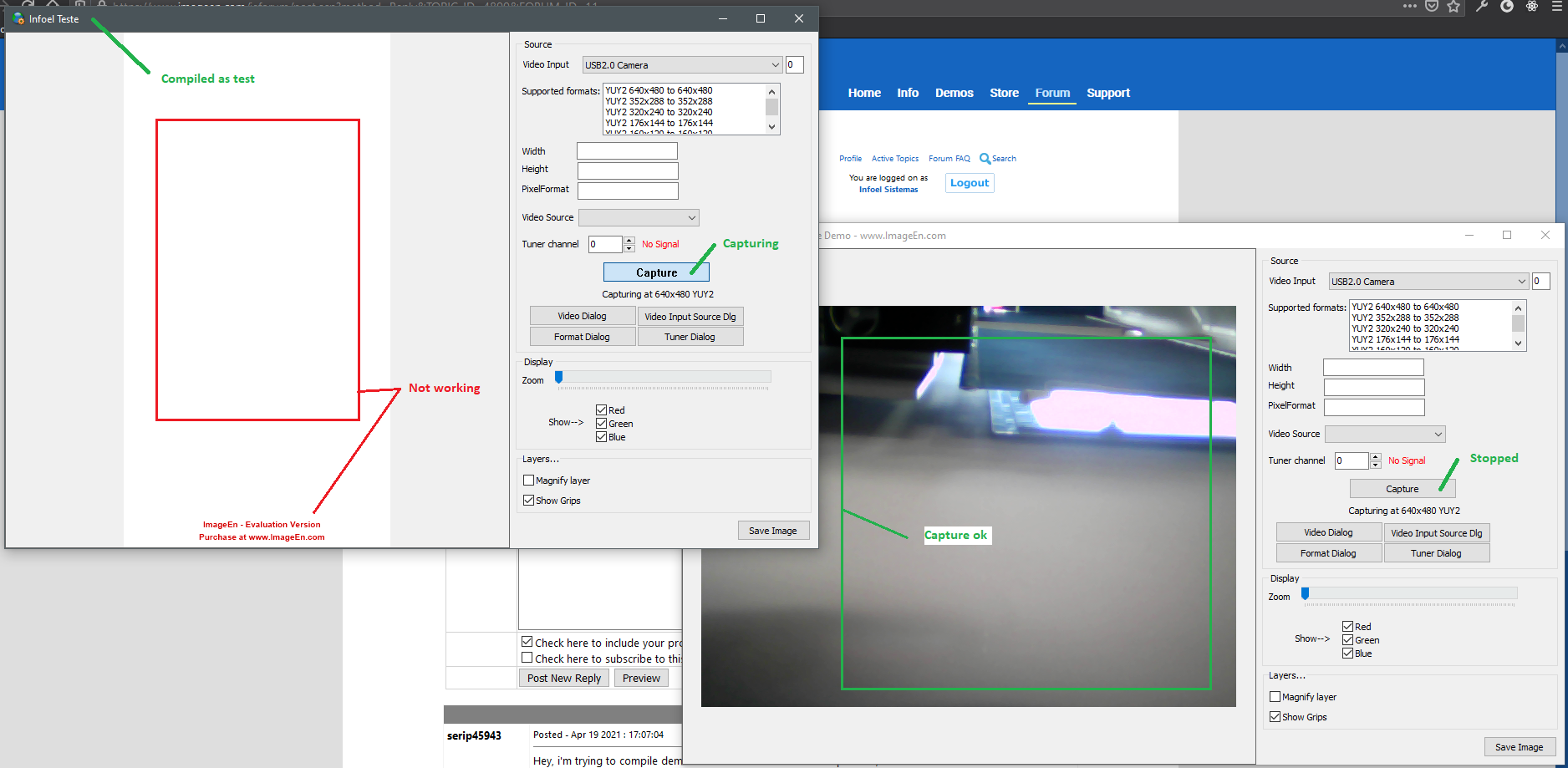Click Capture button in Demo window
Viewport: 1568px width, 768px height.
pyautogui.click(x=1403, y=489)
